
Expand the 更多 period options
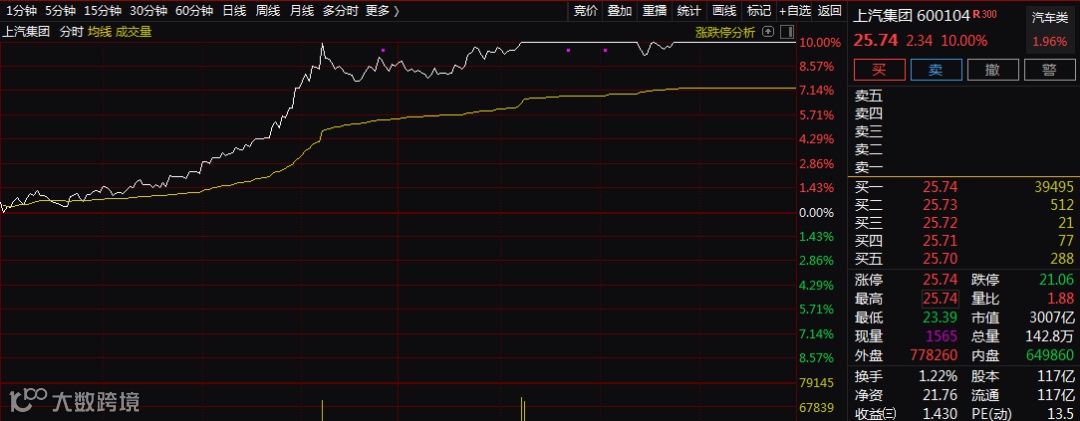(x=382, y=10)
